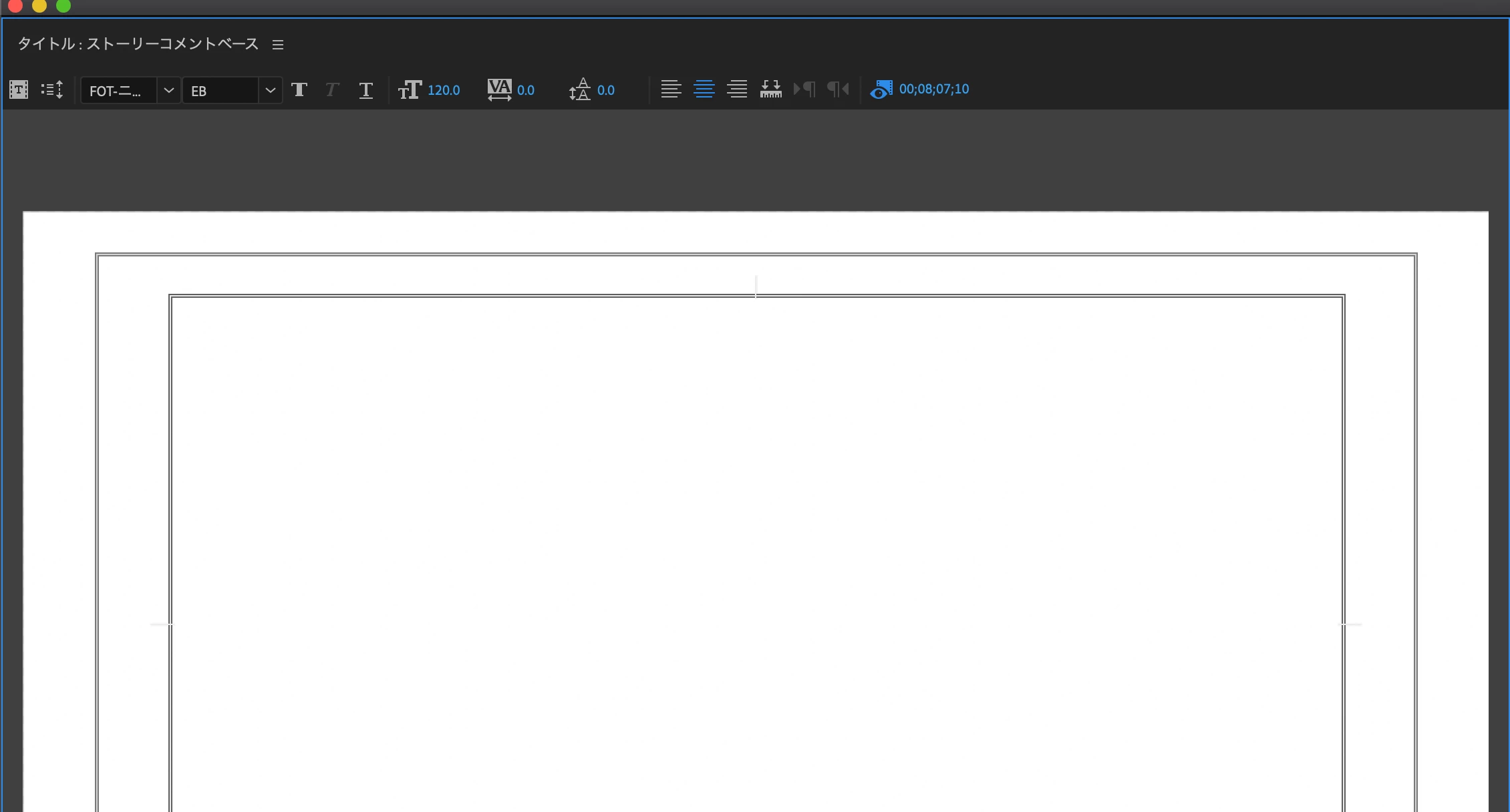The height and width of the screenshot is (812, 1510).
Task: Open the title panel hamburger menu
Action: click(278, 45)
